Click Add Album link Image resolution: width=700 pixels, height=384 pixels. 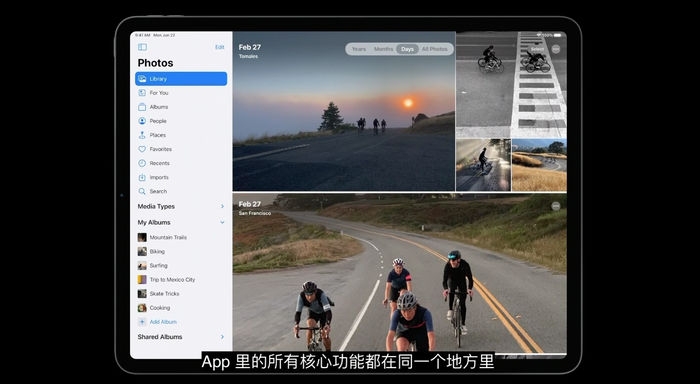click(x=163, y=322)
